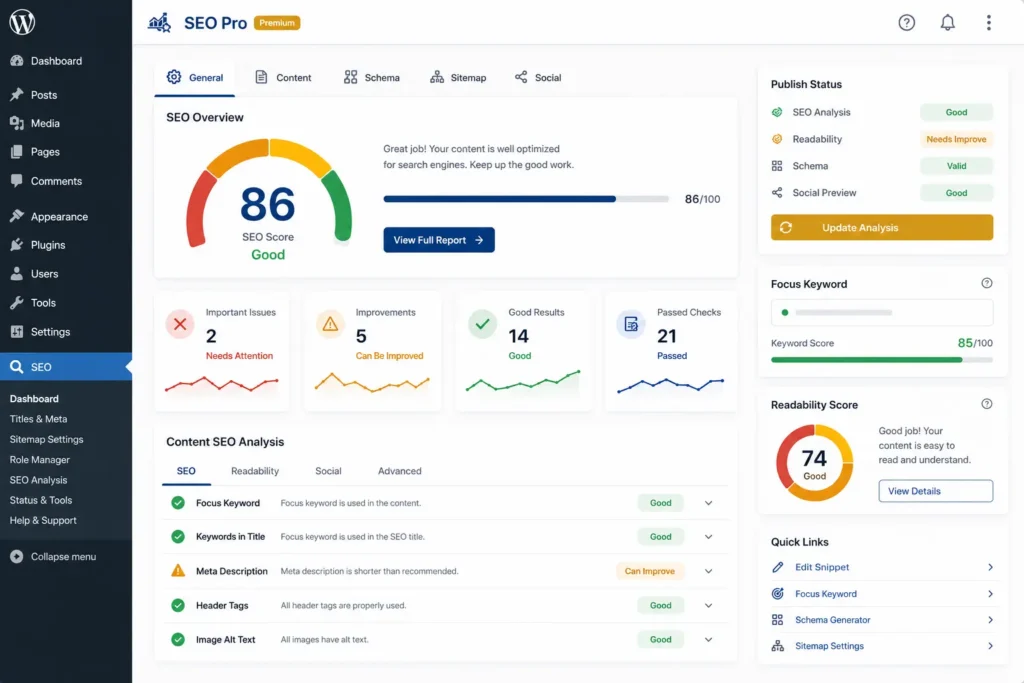
Task: Open the help question-mark icon in header
Action: click(906, 23)
